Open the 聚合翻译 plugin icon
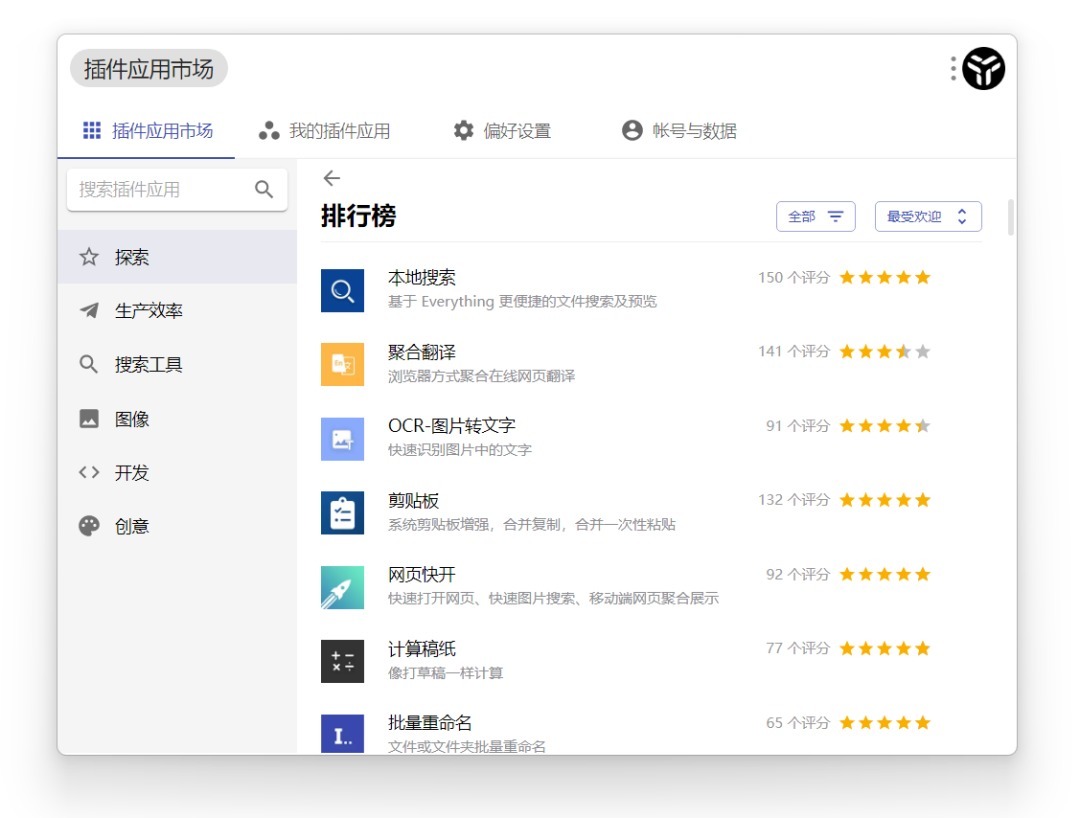 point(342,364)
